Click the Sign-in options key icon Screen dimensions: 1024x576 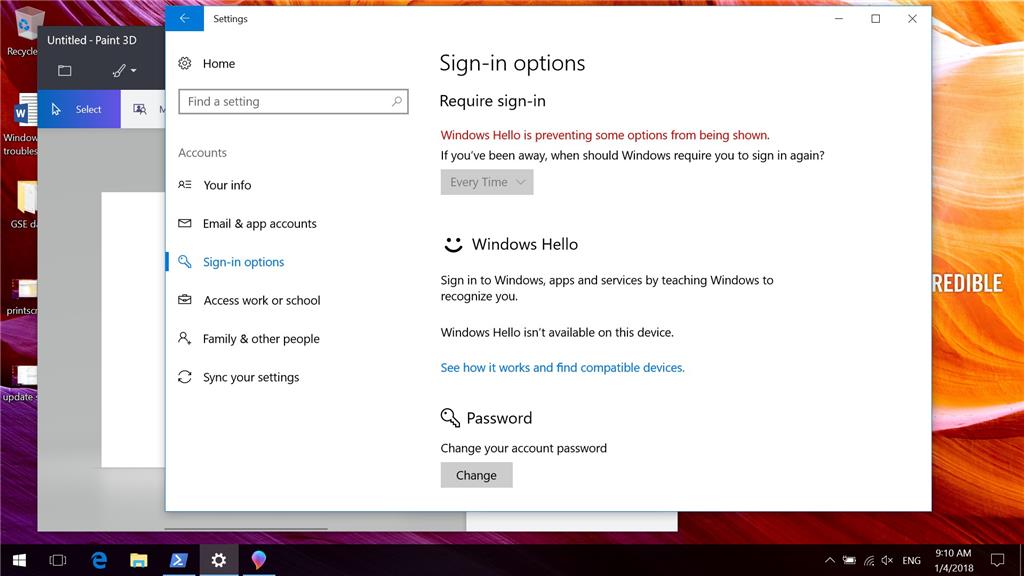click(185, 262)
